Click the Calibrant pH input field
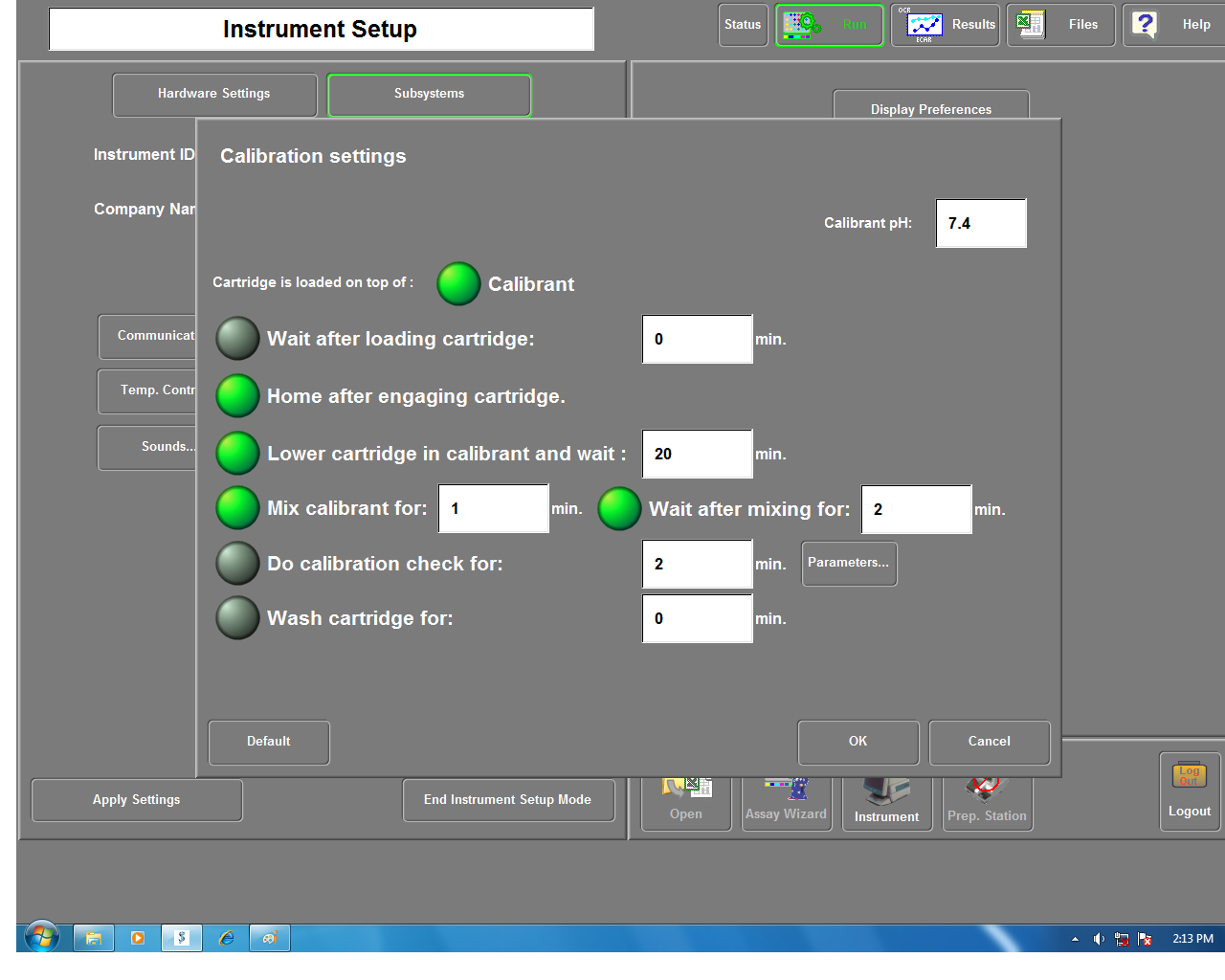 (981, 223)
